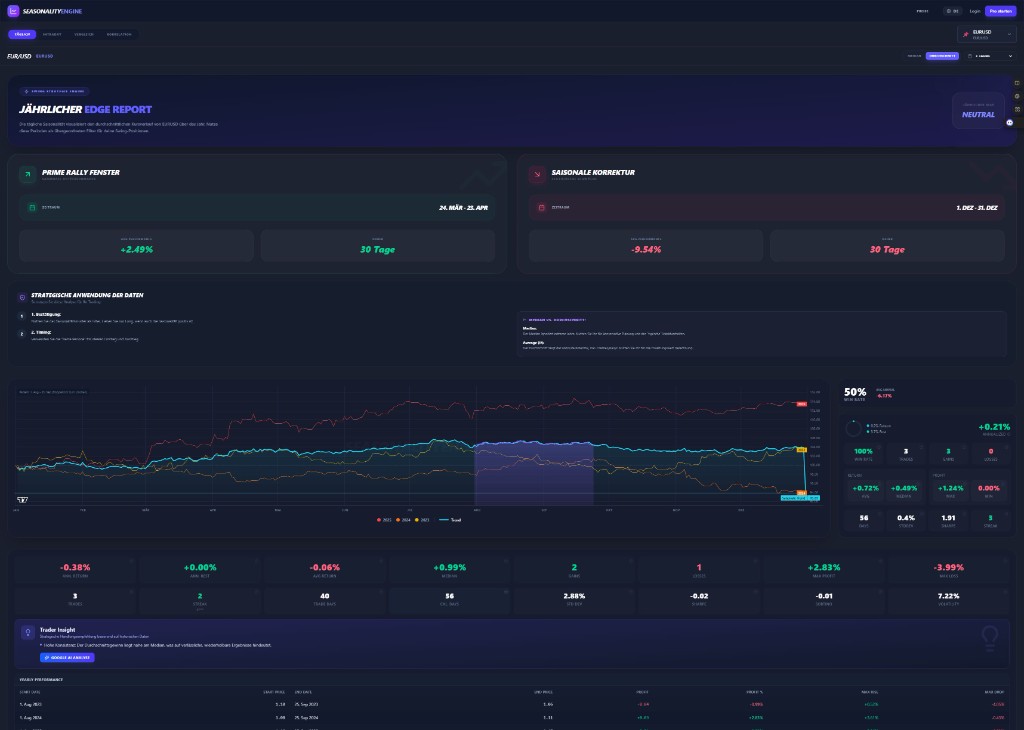The image size is (1024, 730).
Task: Open the EUR/USD pair selector dropdown
Action: [985, 32]
